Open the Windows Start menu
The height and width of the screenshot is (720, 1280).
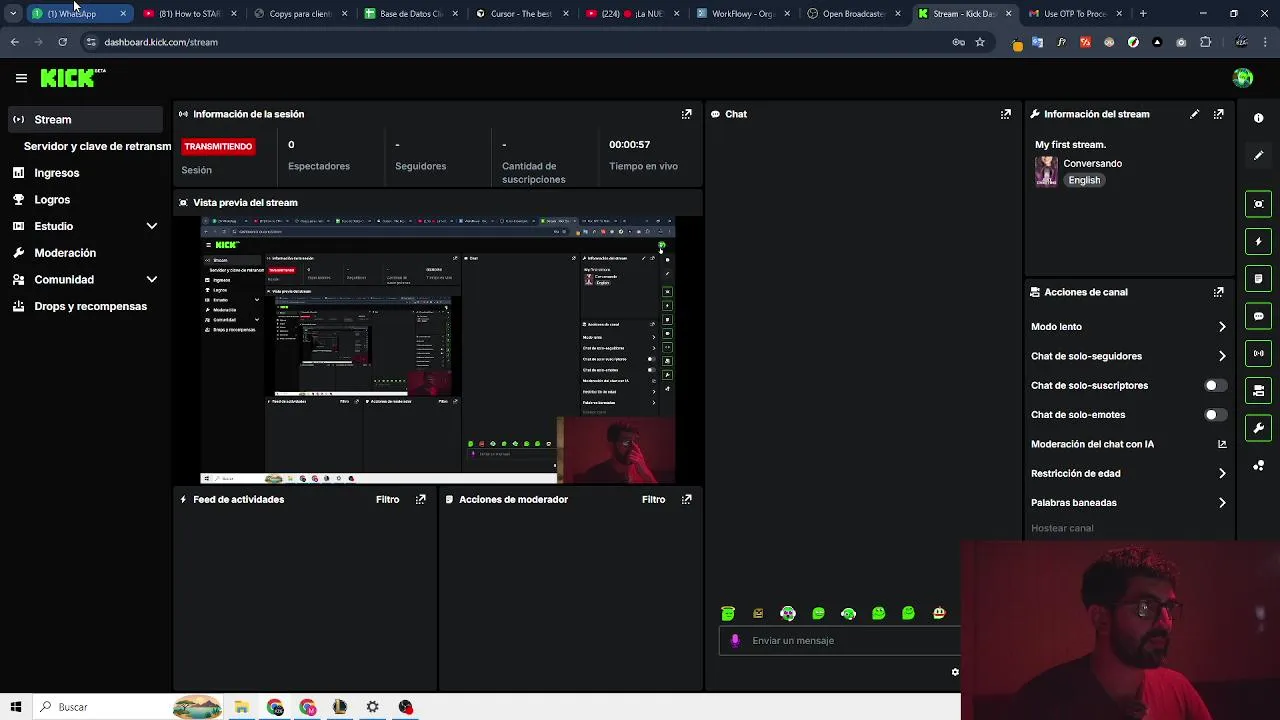click(15, 707)
